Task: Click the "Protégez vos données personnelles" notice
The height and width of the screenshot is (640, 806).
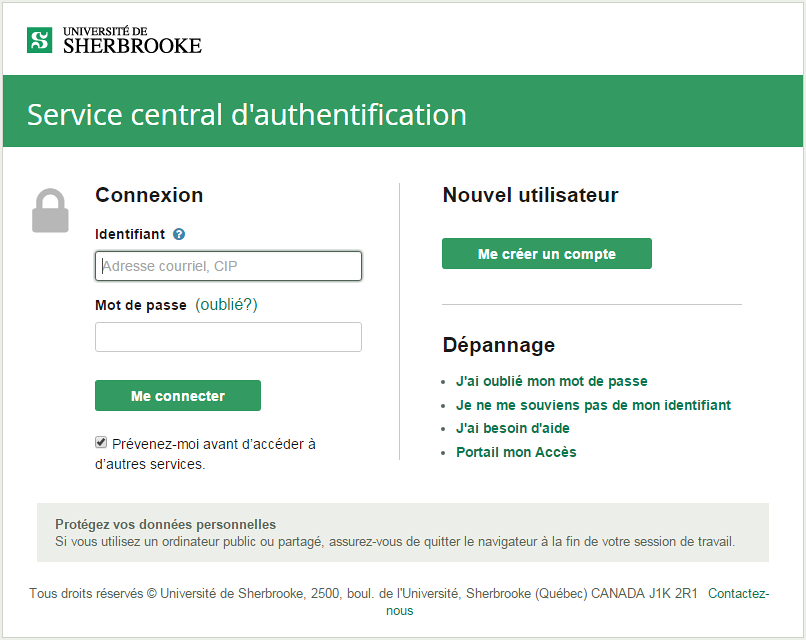Action: coord(168,524)
